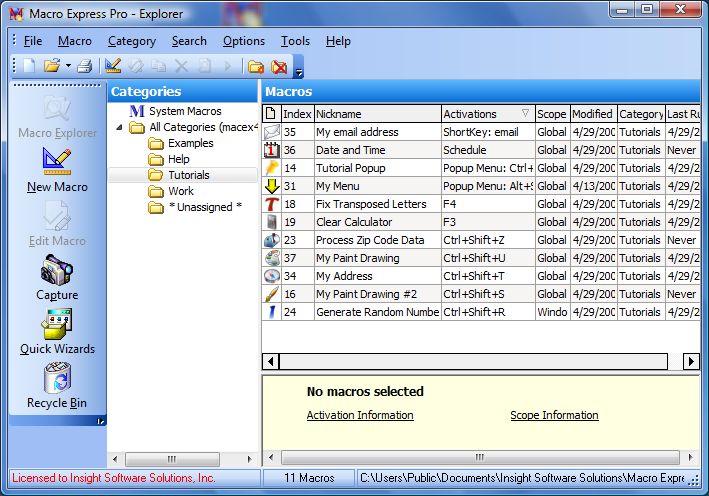Image resolution: width=709 pixels, height=496 pixels.
Task: Click the pin icon for Tutorial Popup
Action: (272, 168)
